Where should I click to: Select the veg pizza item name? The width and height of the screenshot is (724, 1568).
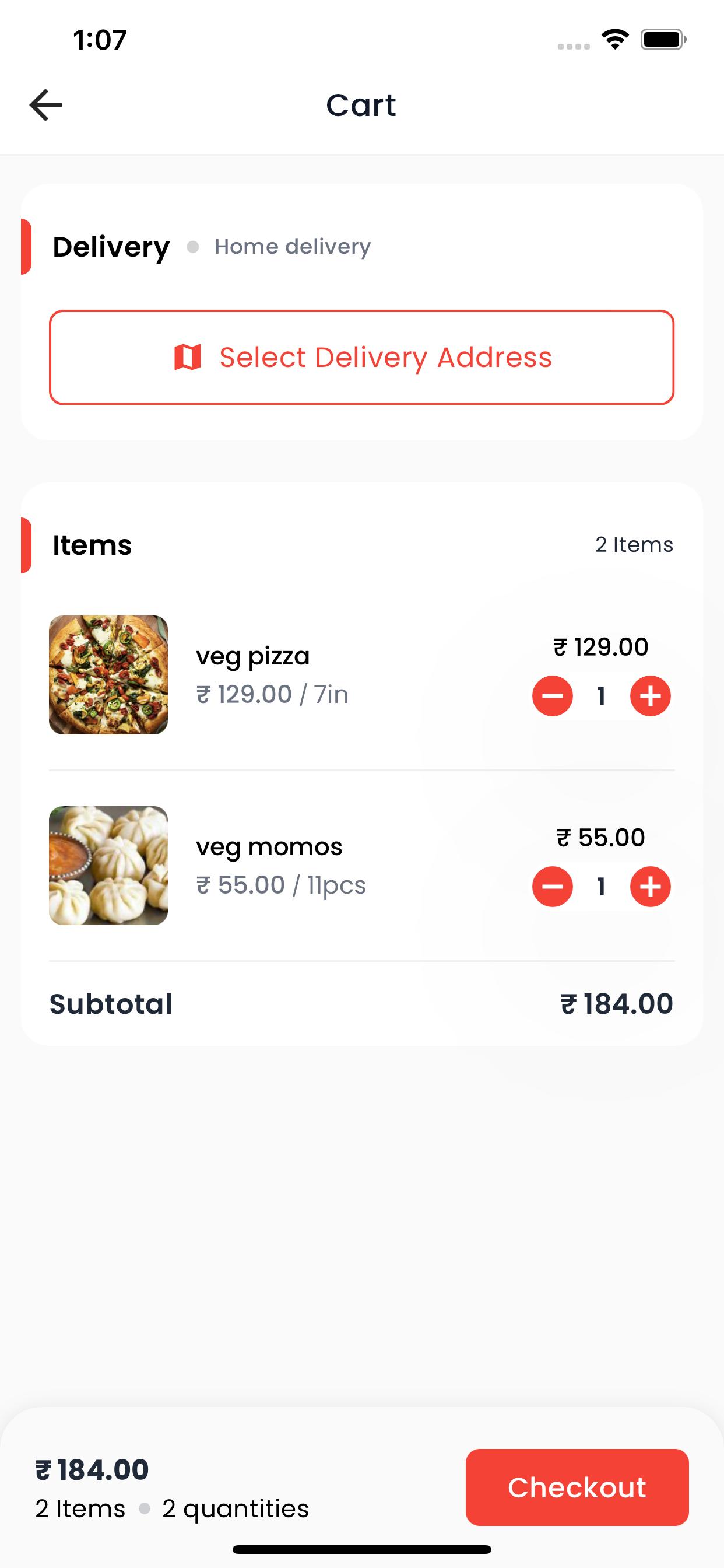(x=253, y=656)
